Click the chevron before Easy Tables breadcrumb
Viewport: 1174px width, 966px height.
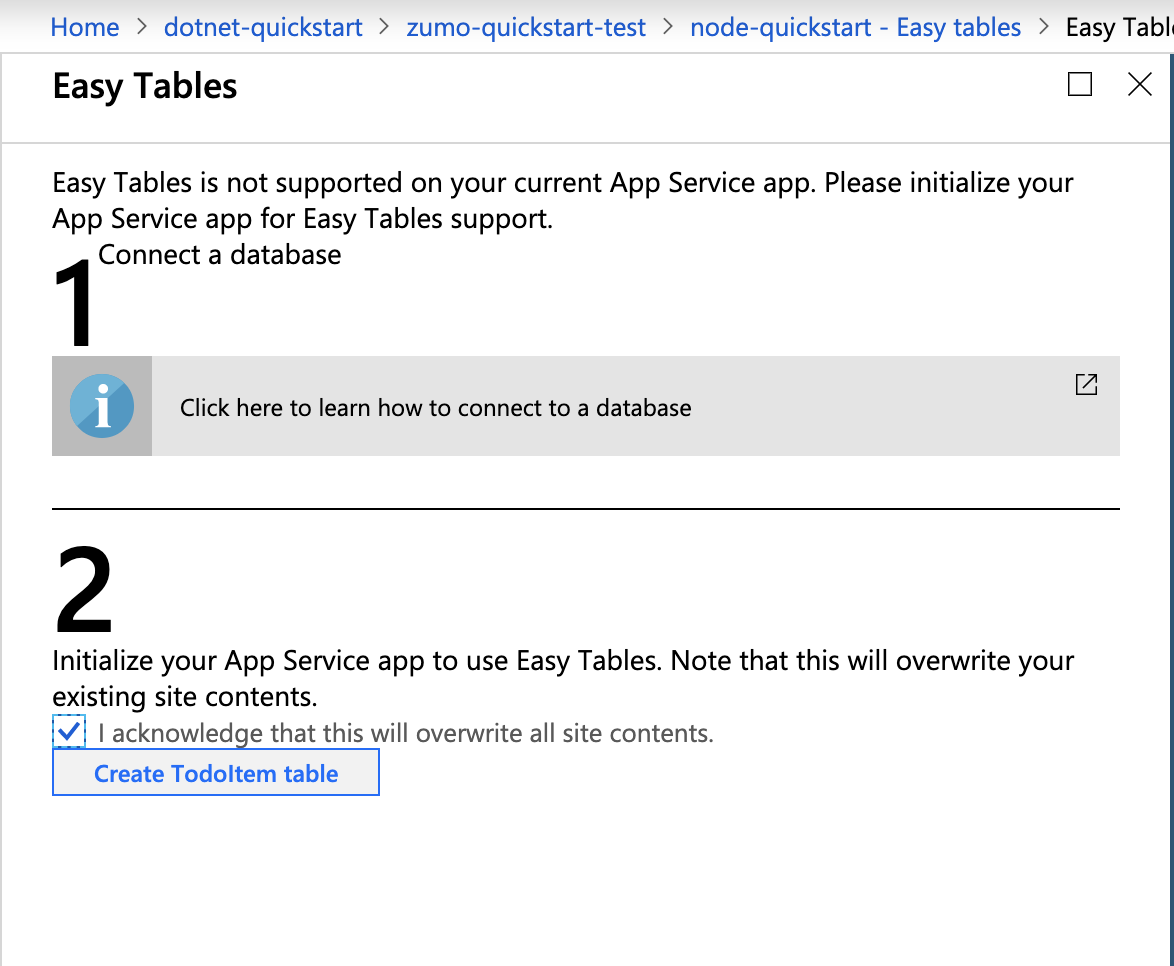tap(1047, 27)
